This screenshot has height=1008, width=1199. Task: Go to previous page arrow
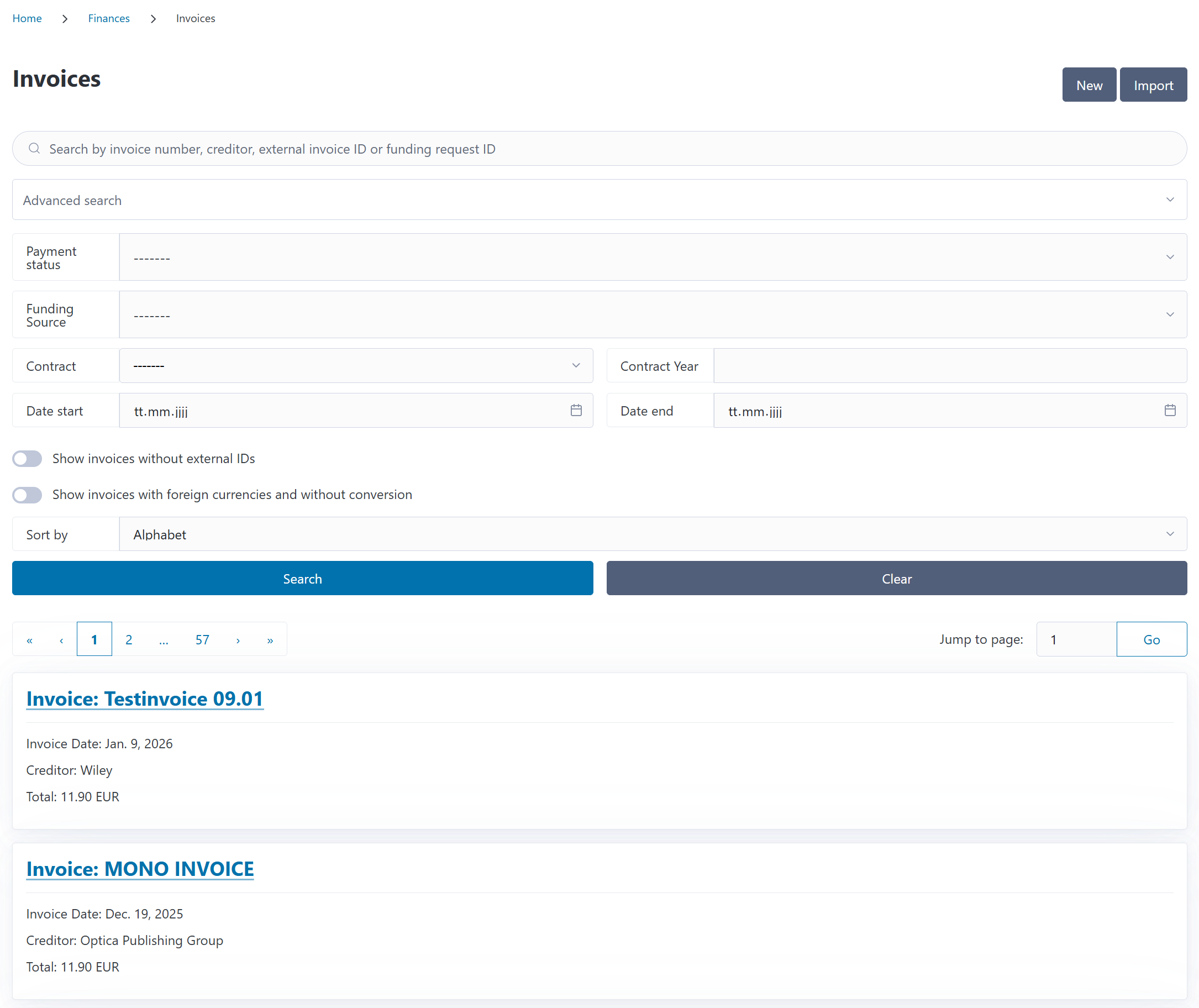tap(61, 639)
